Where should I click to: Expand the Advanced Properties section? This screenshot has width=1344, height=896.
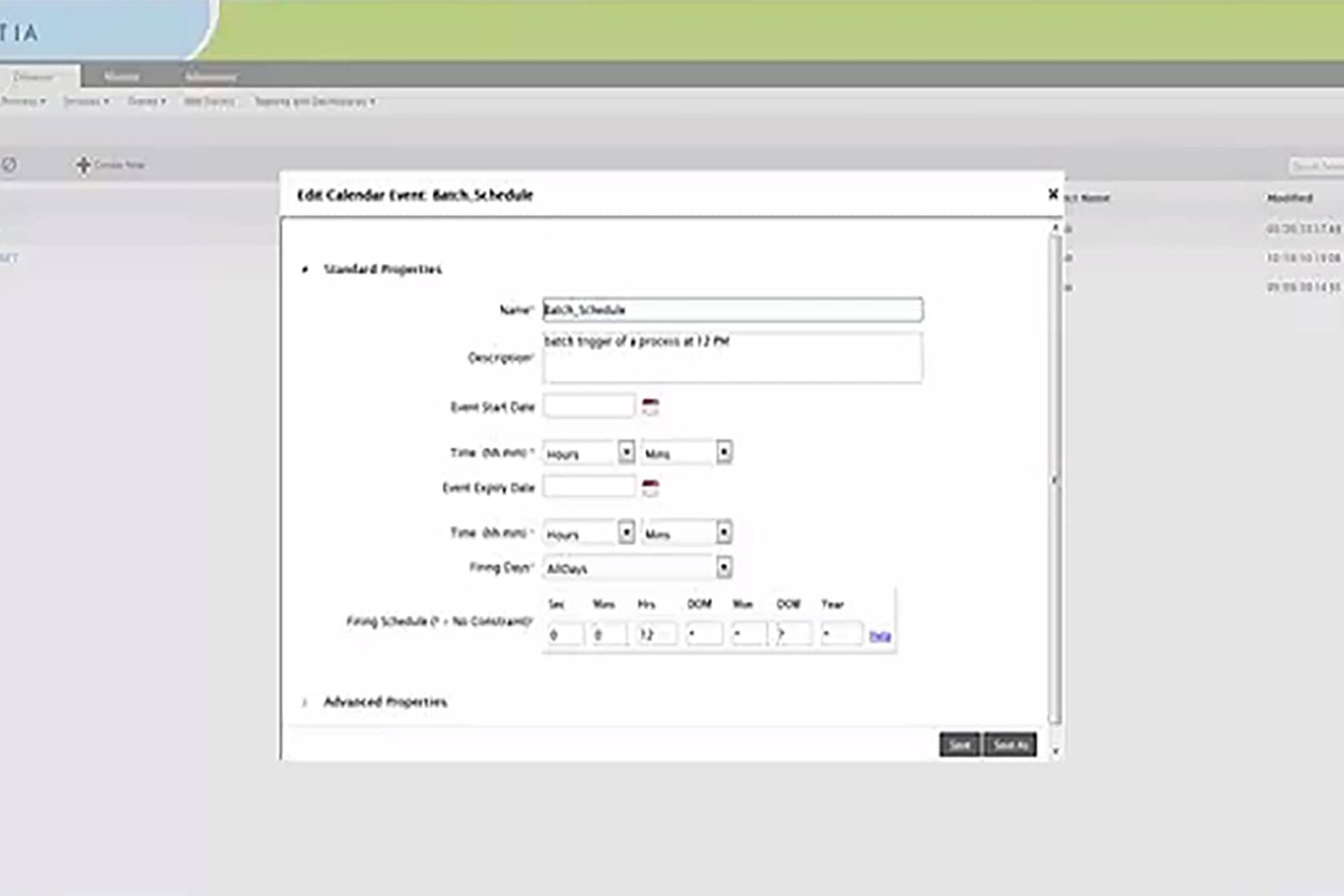[305, 702]
